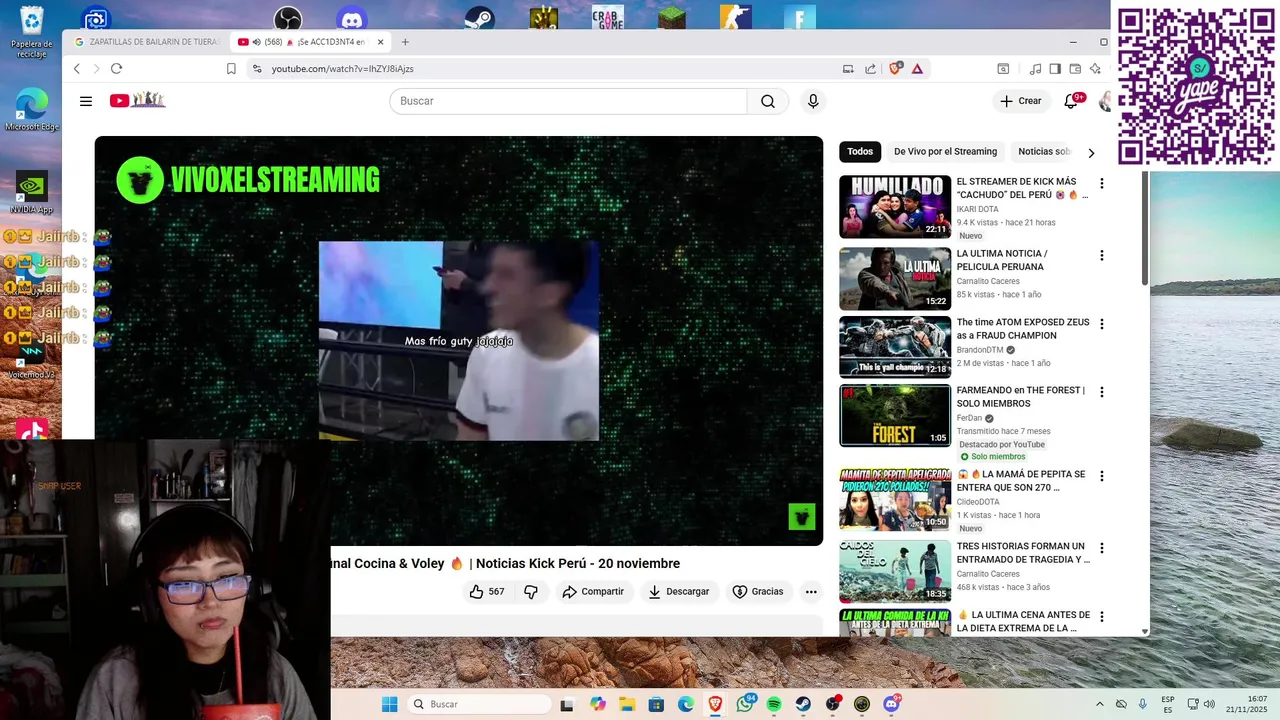
Task: Open the Microsoft Edge desktop shortcut
Action: (x=32, y=108)
